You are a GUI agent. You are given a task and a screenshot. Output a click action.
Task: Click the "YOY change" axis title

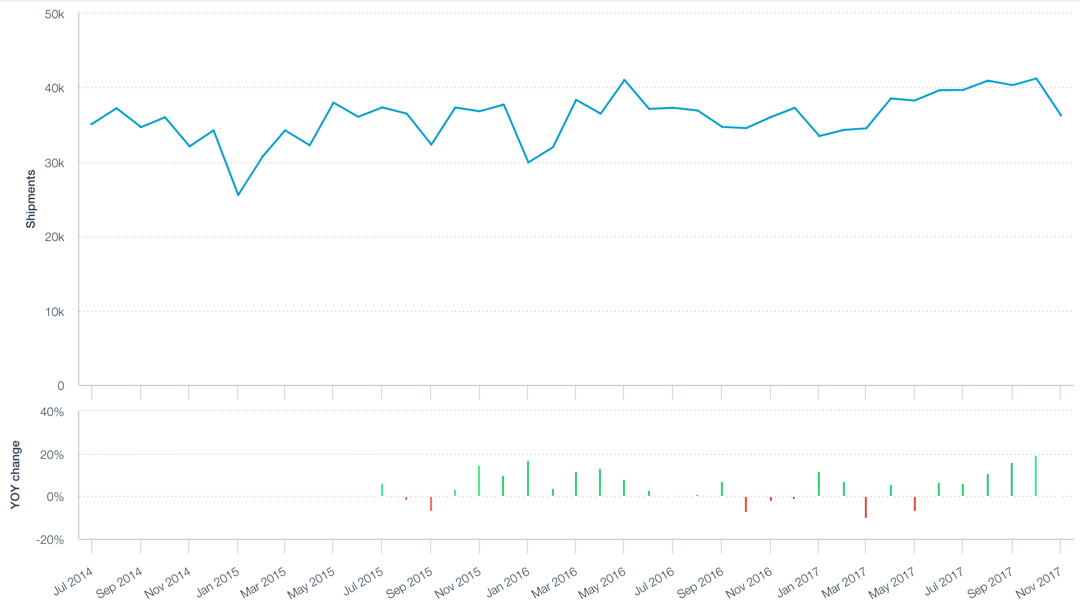click(15, 475)
